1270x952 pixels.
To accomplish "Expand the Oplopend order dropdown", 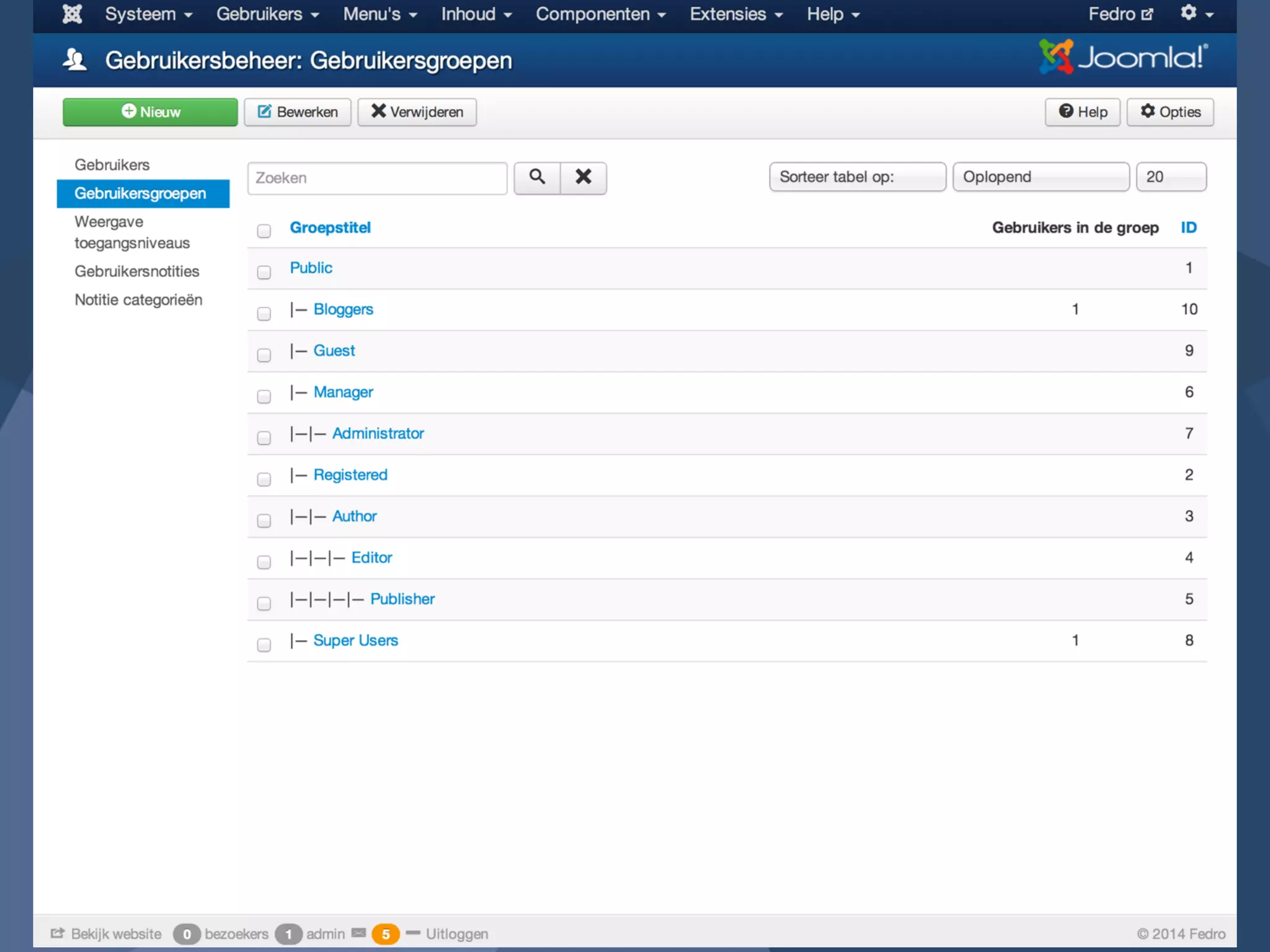I will click(1041, 177).
